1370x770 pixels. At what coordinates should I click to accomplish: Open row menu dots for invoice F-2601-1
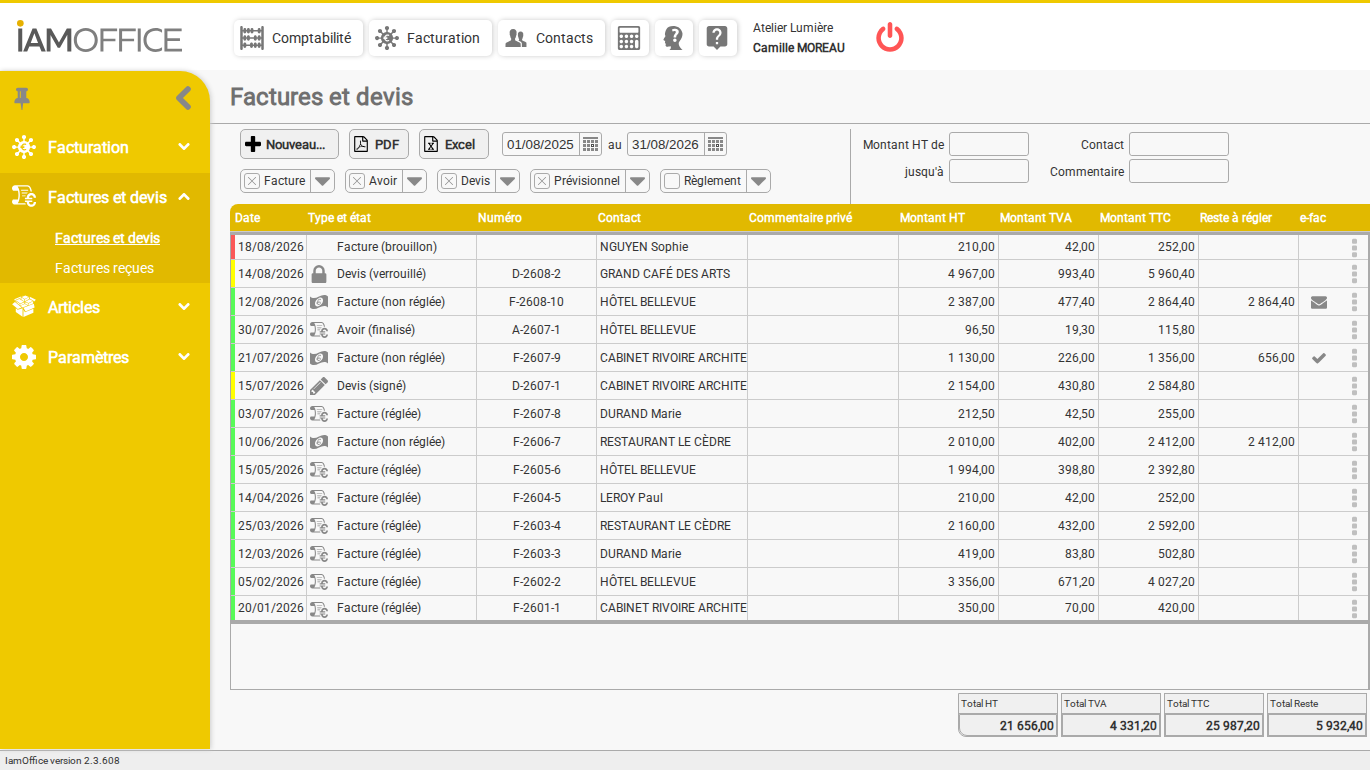(1355, 607)
